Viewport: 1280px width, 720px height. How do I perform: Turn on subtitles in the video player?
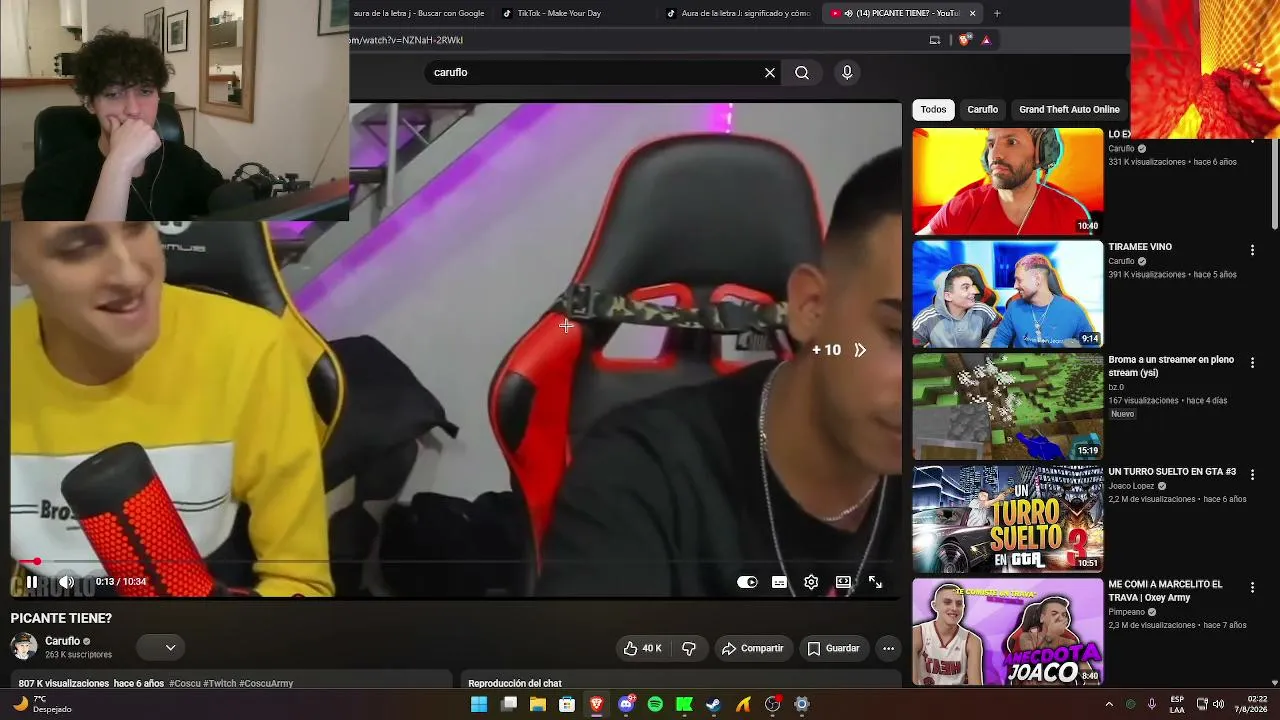click(779, 582)
